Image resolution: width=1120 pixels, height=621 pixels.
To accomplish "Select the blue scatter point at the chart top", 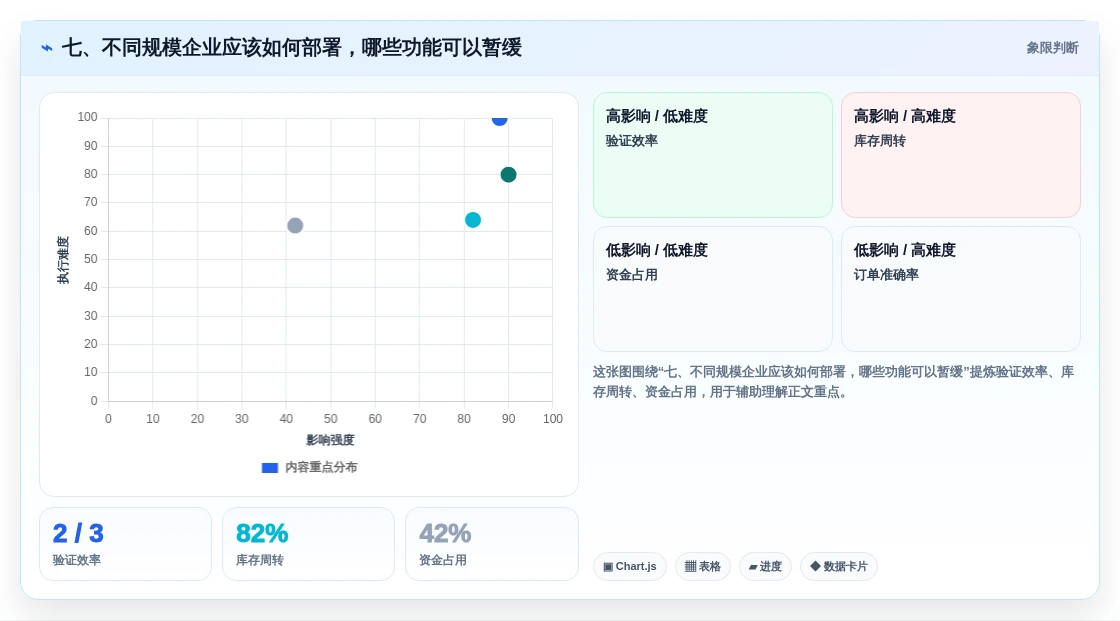I will [499, 119].
